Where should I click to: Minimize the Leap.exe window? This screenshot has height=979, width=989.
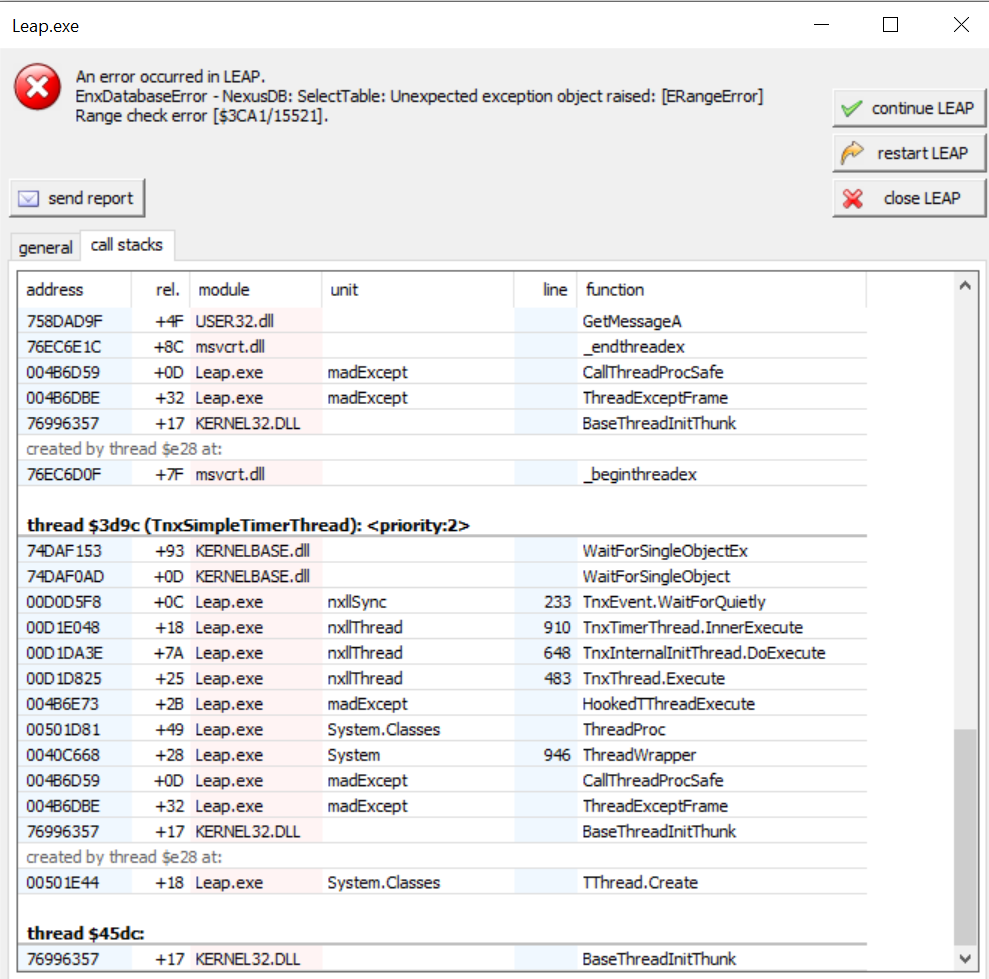821,25
